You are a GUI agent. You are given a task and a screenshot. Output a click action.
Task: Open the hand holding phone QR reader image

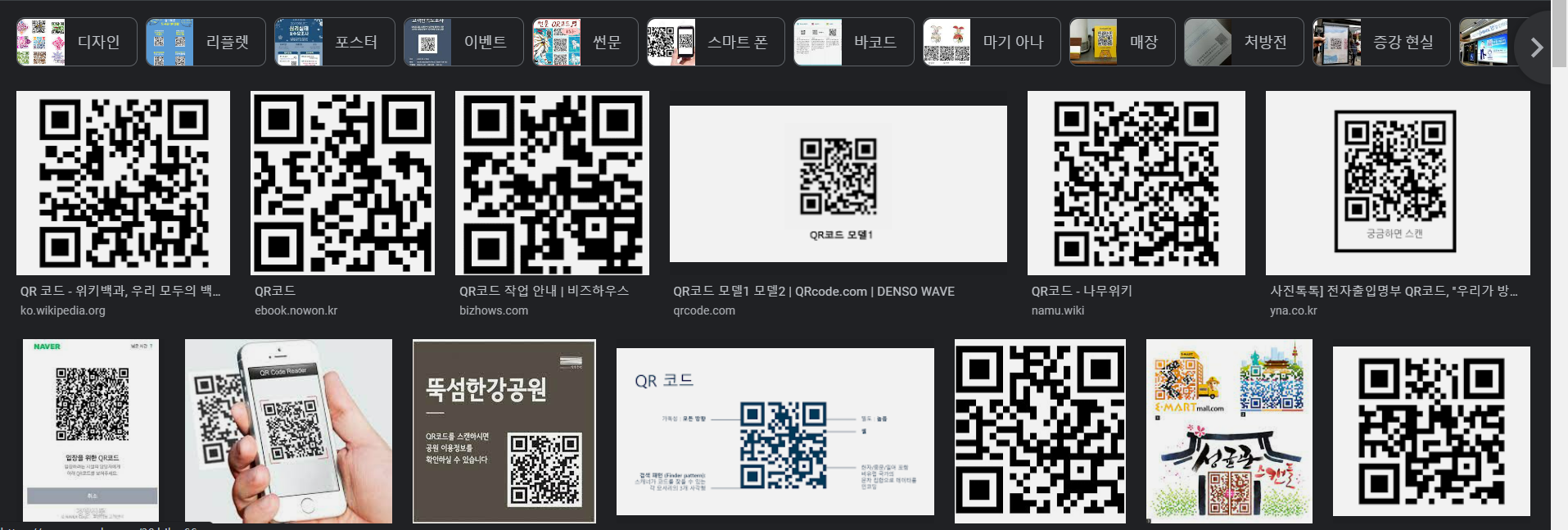tap(288, 431)
